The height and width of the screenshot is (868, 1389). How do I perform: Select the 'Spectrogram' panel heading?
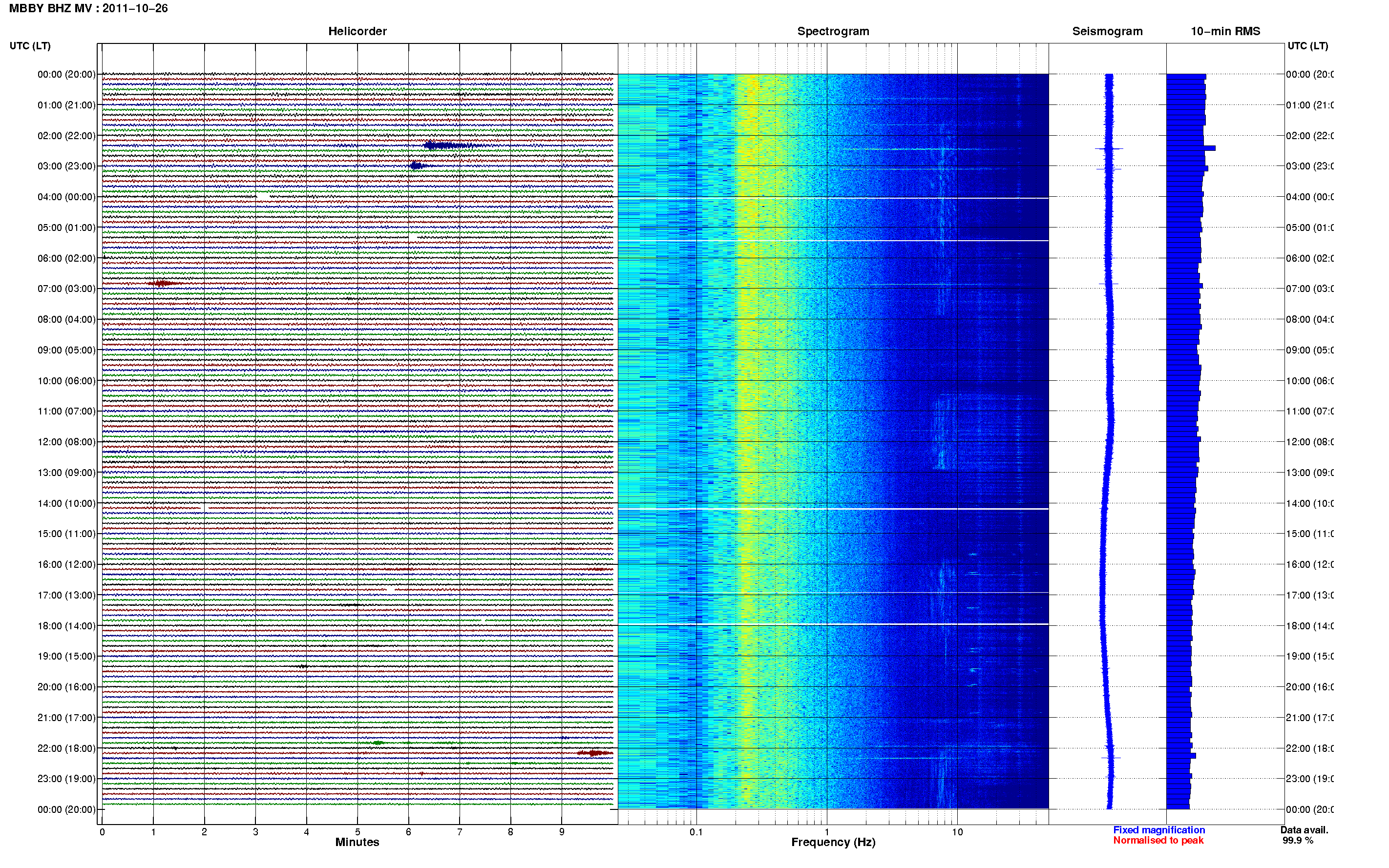coord(833,31)
